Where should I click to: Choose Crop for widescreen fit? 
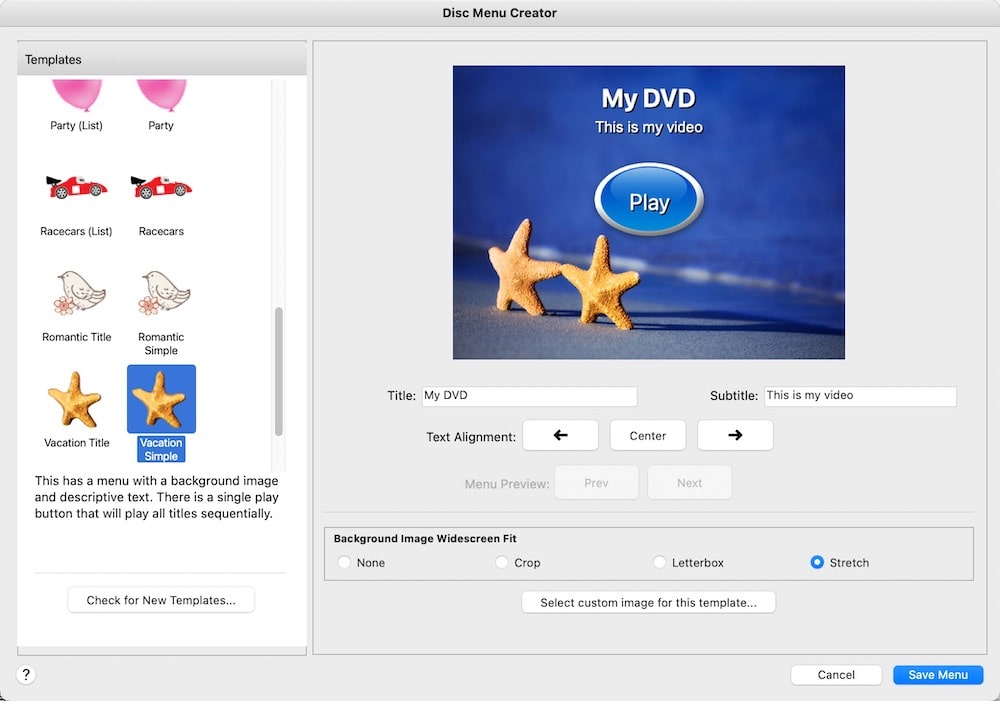(x=502, y=562)
